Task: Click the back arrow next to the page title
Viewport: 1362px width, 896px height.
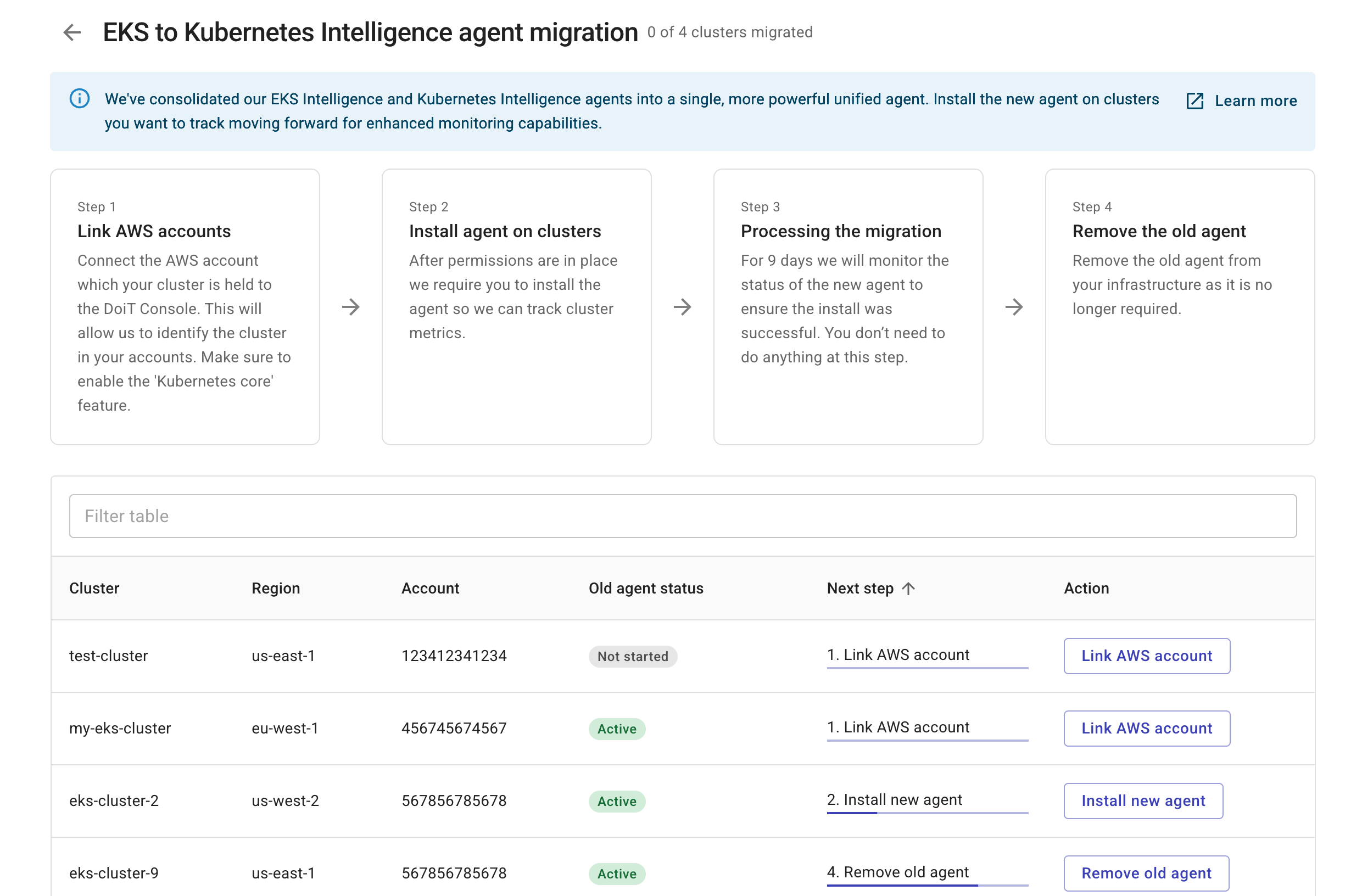Action: [72, 32]
